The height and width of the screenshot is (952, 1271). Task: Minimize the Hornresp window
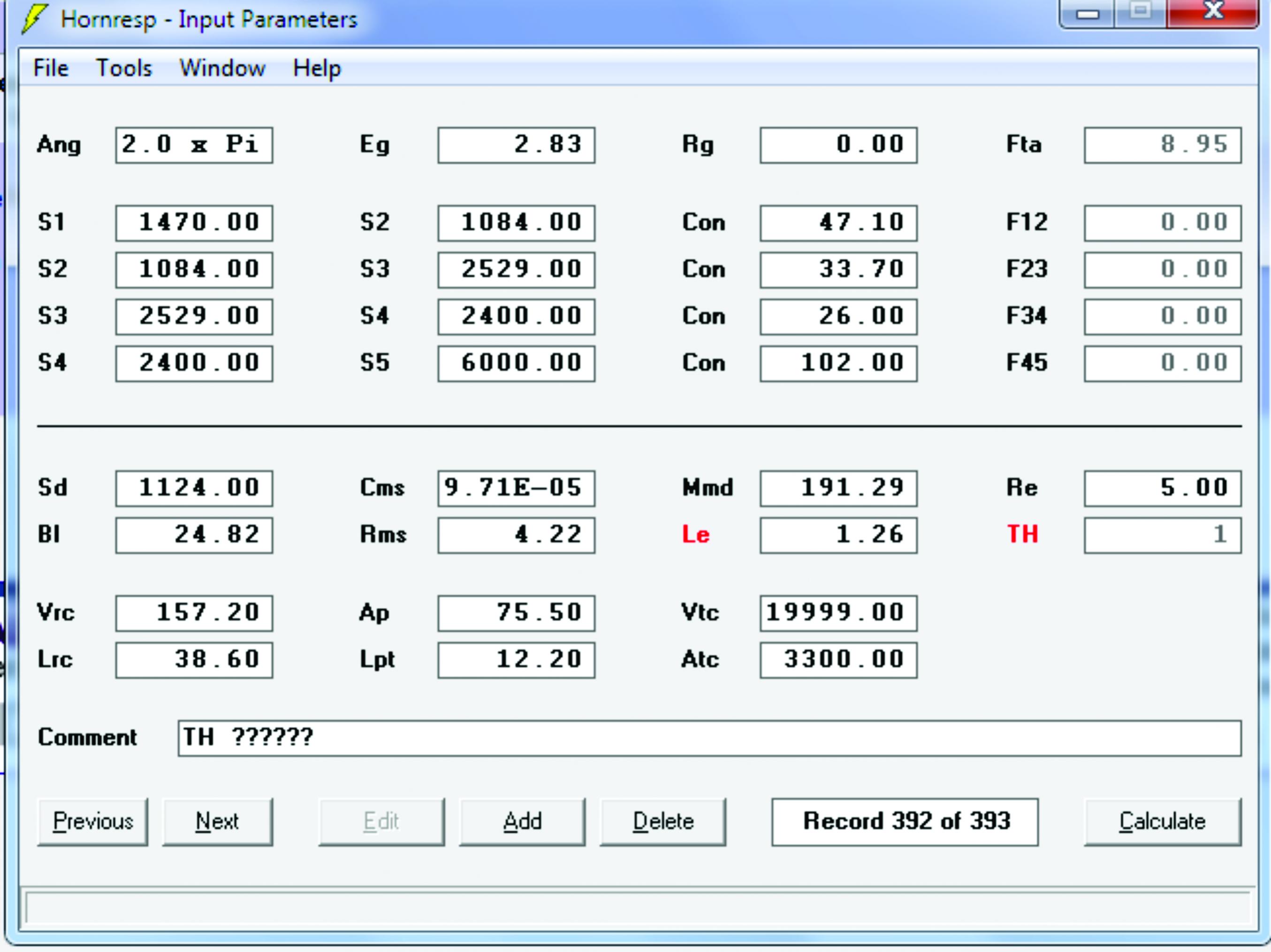click(1087, 13)
